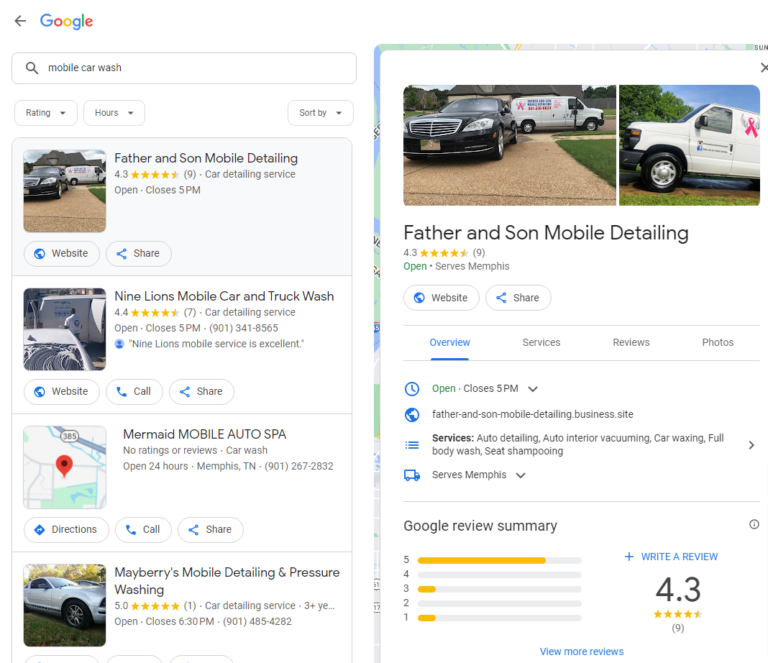The height and width of the screenshot is (663, 768).
Task: Click Share button under Nine Lions listing
Action: 201,391
